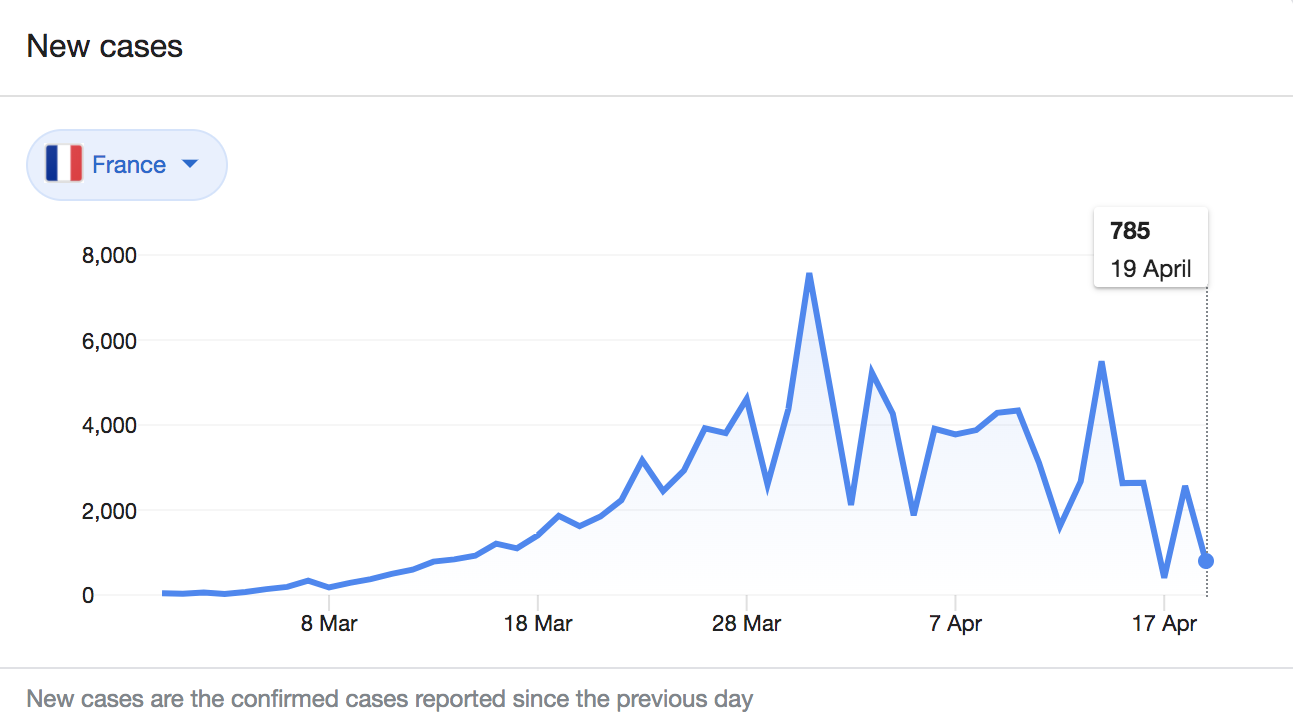Screen dimensions: 1293x717
Task: Click the 18 Mar x-axis label
Action: coord(538,624)
